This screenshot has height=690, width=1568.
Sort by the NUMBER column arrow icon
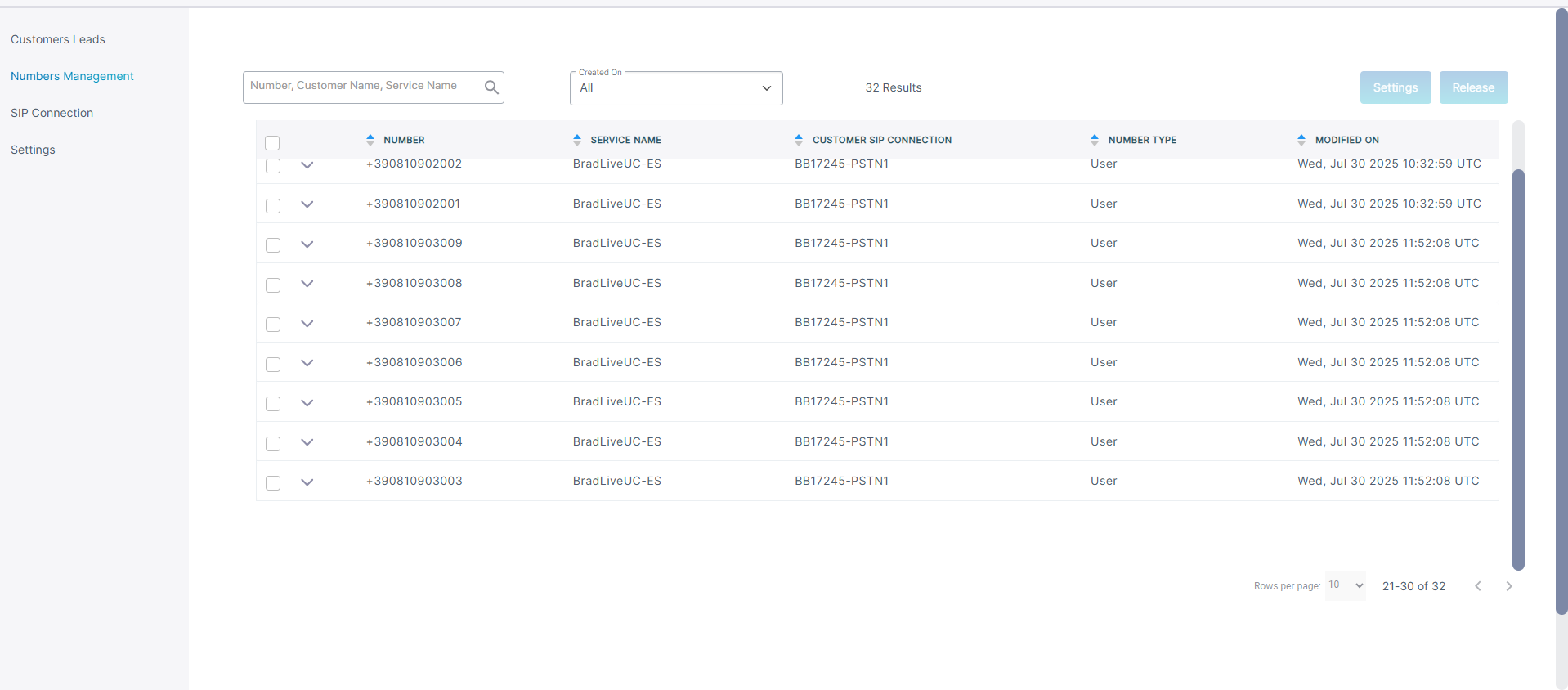(370, 140)
